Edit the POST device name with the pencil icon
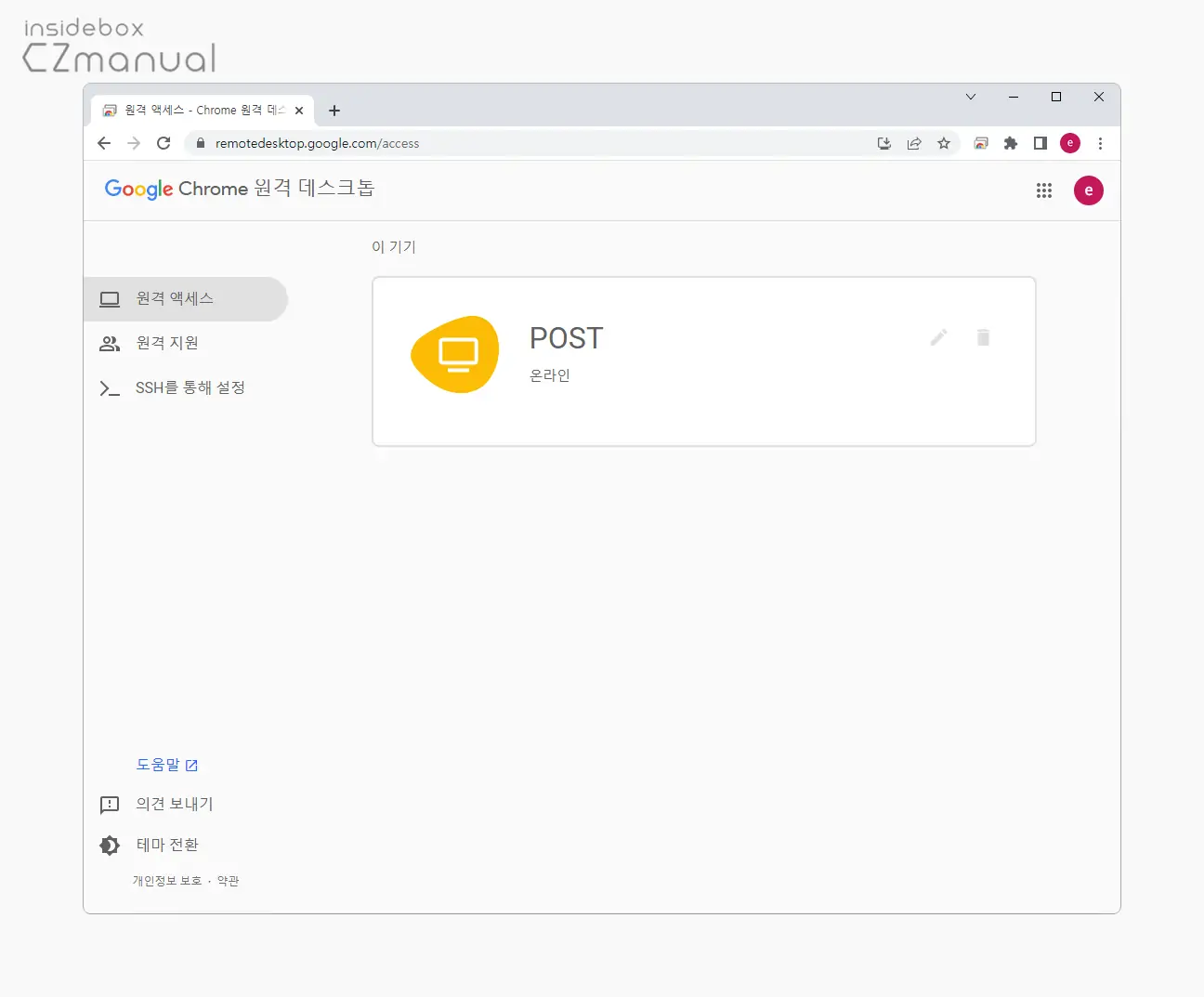This screenshot has width=1204, height=997. pos(939,337)
